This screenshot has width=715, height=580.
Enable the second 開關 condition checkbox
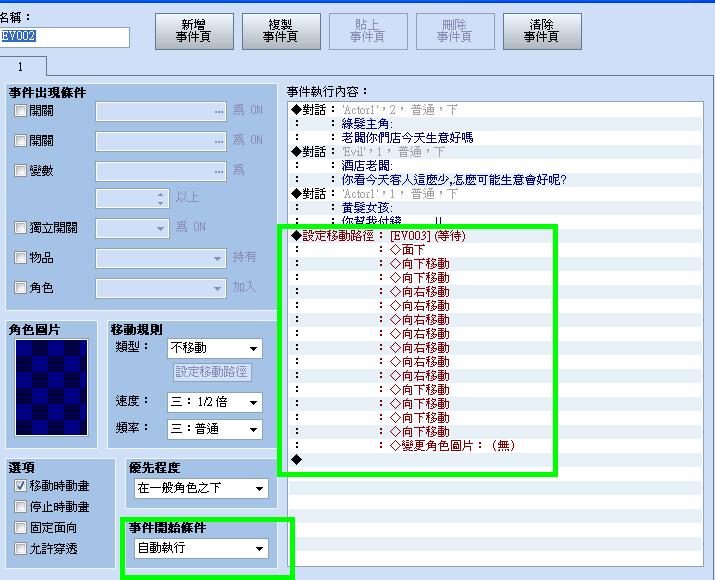tap(20, 140)
